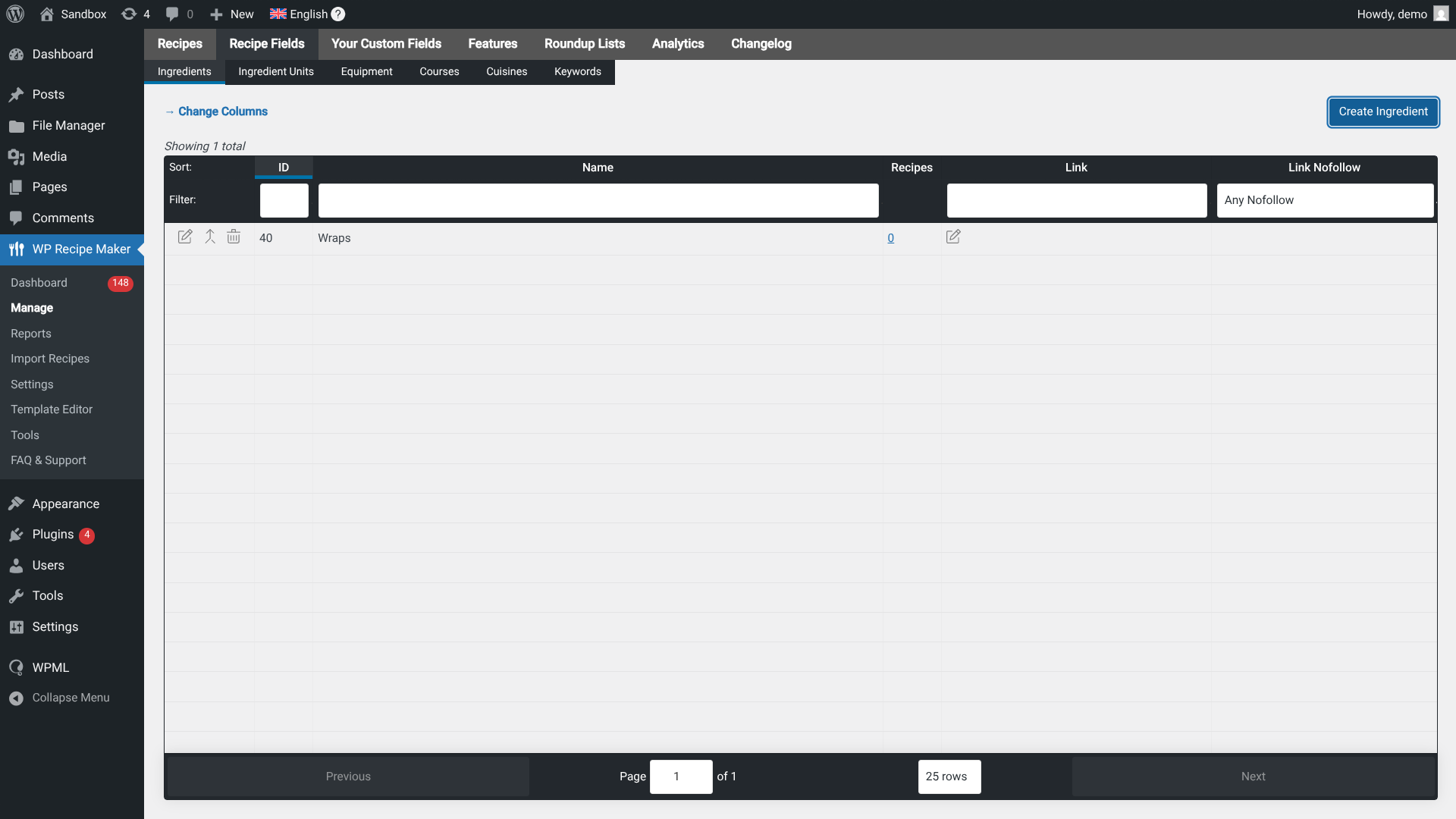Select the Equipment subtab
This screenshot has width=1456, height=819.
(367, 71)
